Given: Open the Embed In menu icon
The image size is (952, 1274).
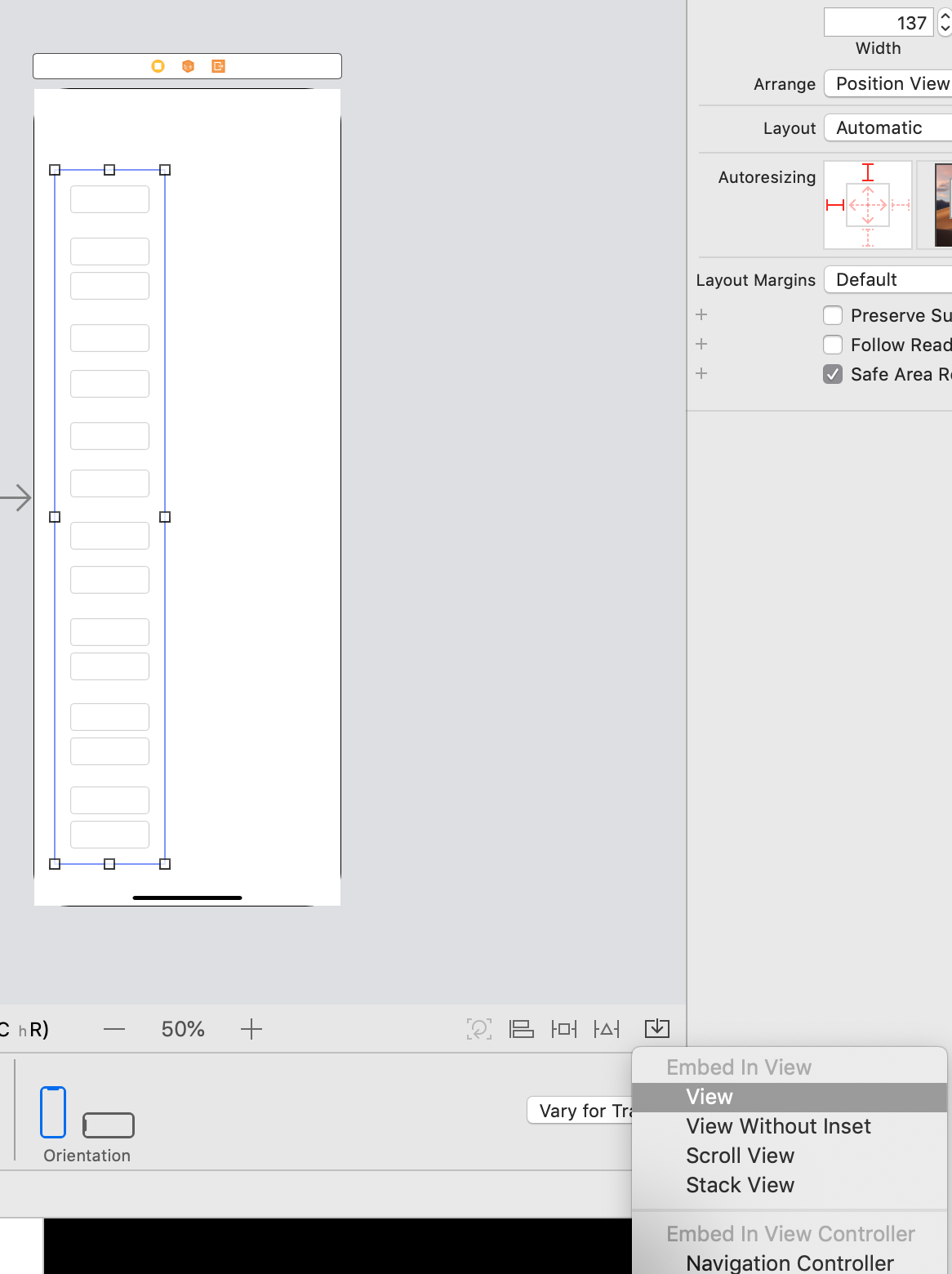Looking at the screenshot, I should [658, 1028].
